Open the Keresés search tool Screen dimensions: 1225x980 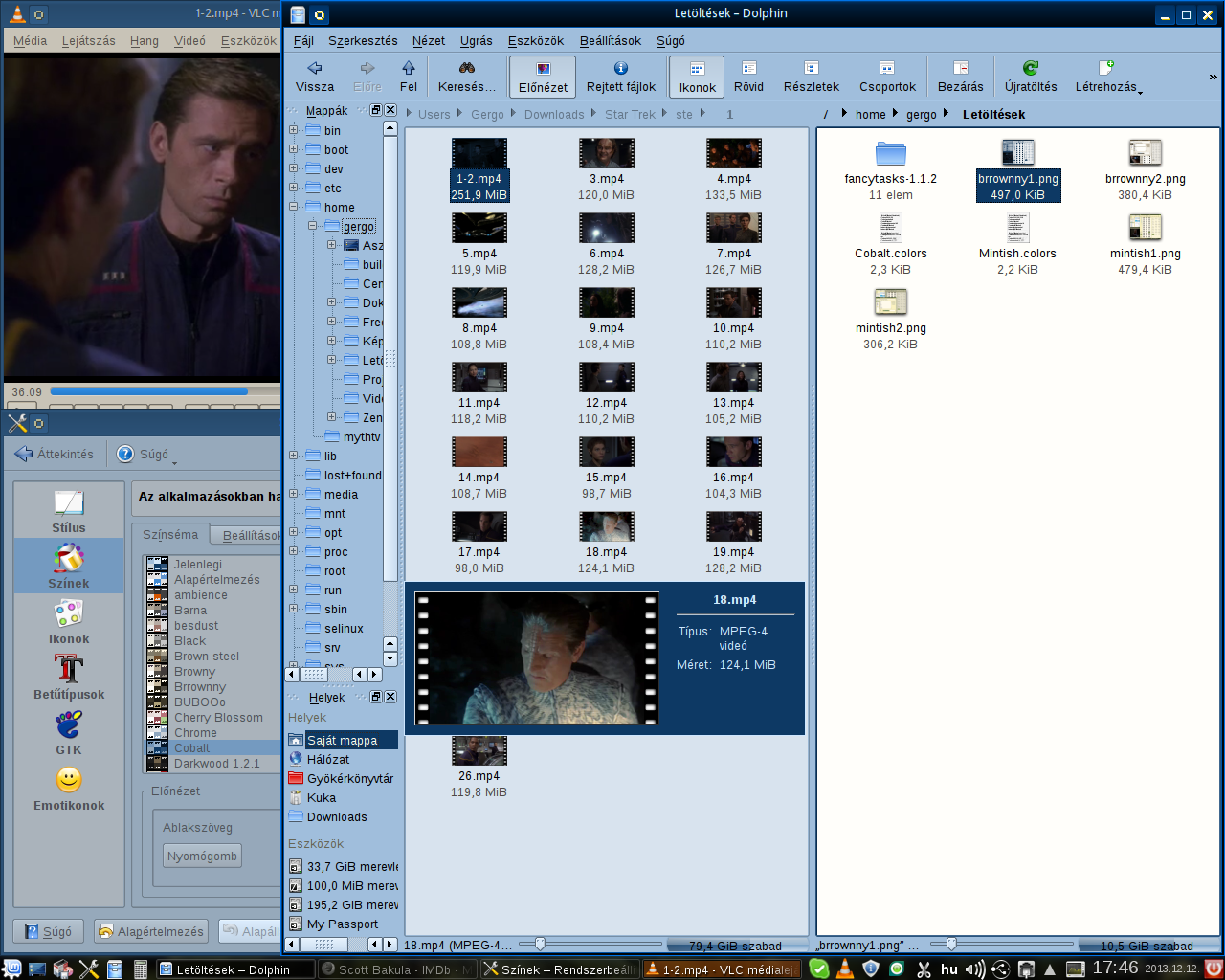pyautogui.click(x=467, y=77)
